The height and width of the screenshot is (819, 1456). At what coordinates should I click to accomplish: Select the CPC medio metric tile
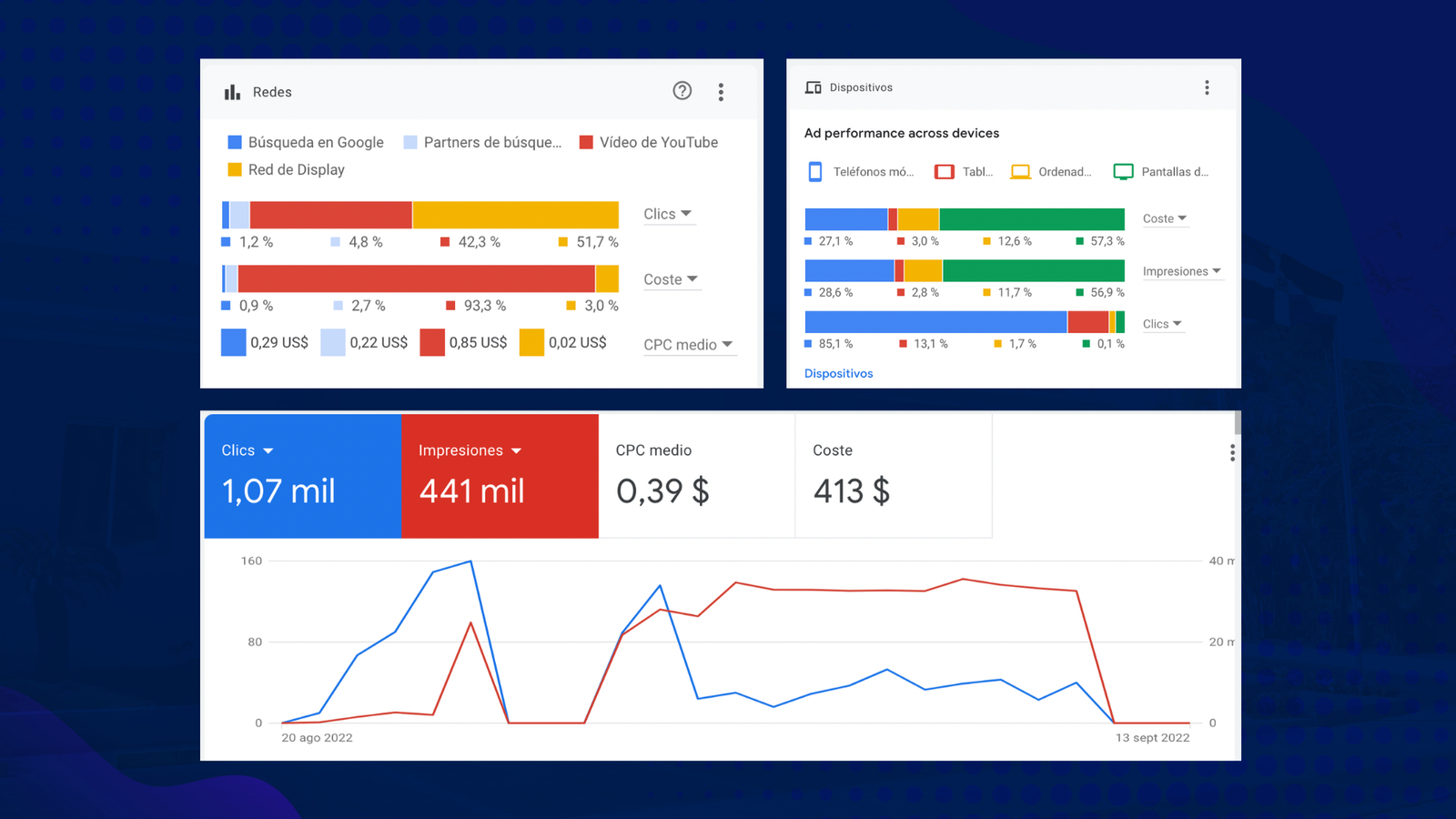697,476
